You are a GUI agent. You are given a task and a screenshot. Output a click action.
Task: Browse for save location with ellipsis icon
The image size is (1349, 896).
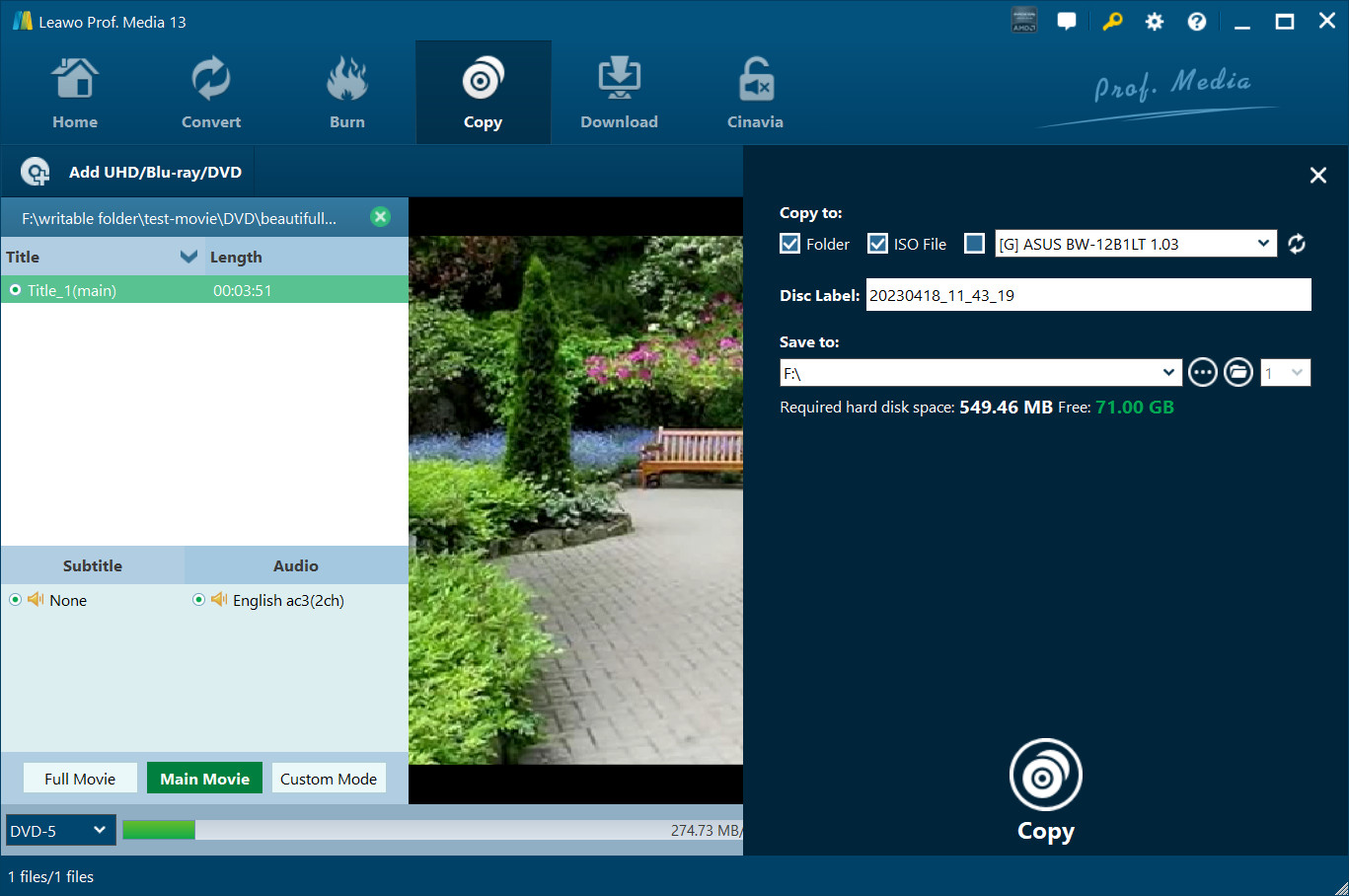click(x=1202, y=372)
